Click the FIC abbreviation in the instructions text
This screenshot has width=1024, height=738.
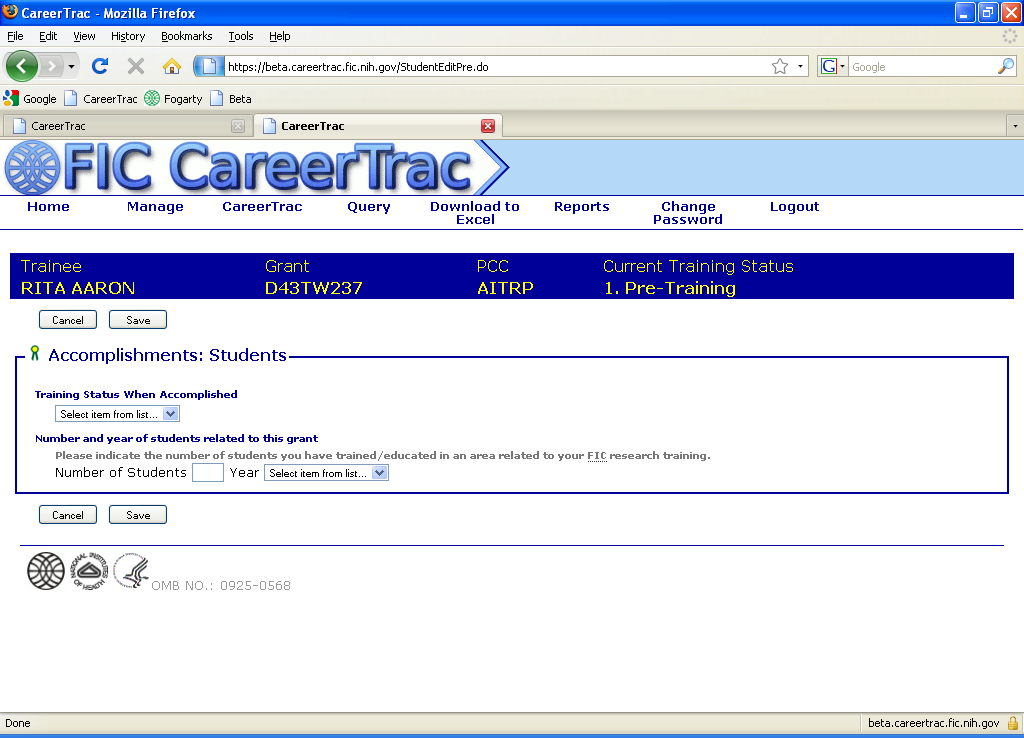(597, 455)
